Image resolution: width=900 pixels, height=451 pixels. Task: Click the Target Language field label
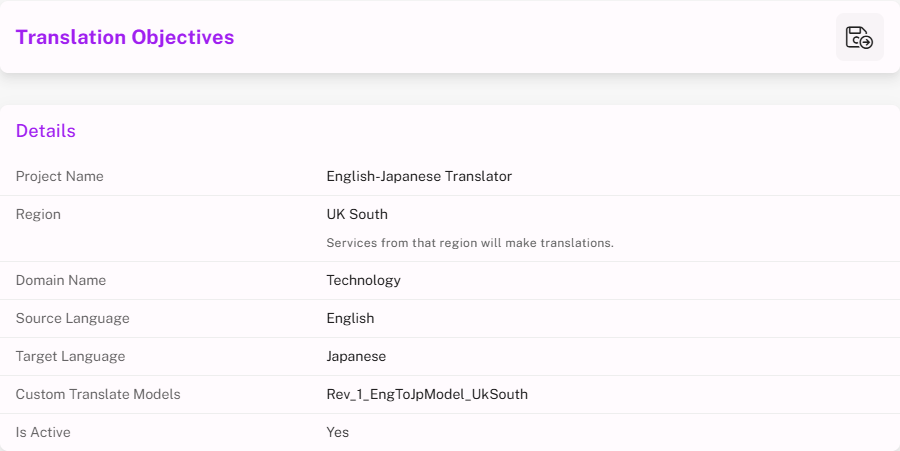coord(71,356)
